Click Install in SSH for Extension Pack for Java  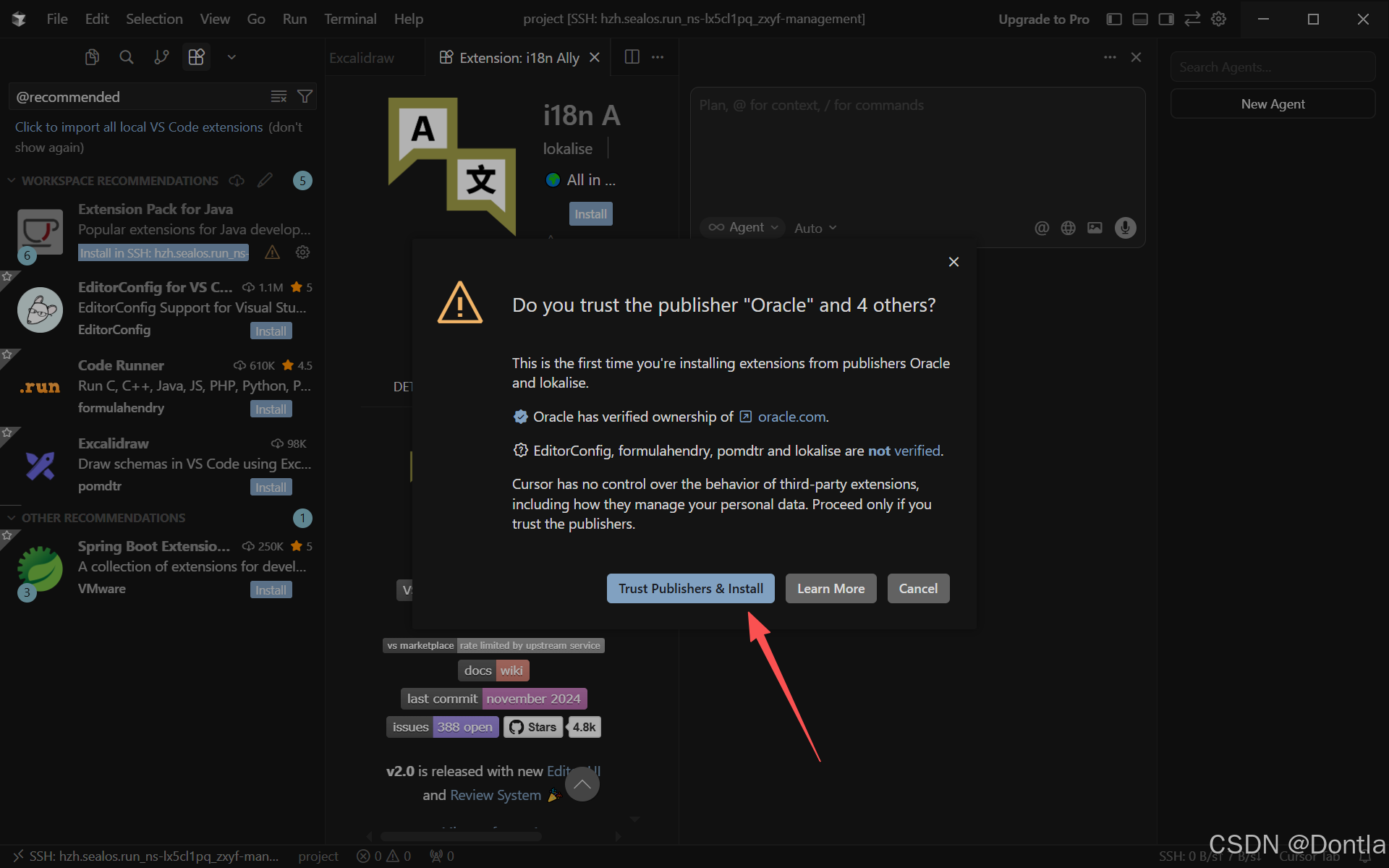click(163, 252)
